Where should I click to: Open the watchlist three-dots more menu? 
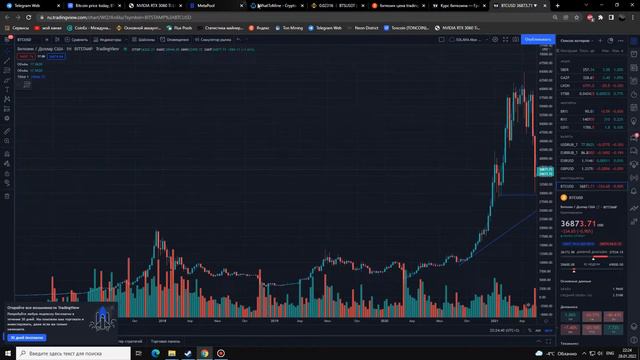tap(620, 41)
